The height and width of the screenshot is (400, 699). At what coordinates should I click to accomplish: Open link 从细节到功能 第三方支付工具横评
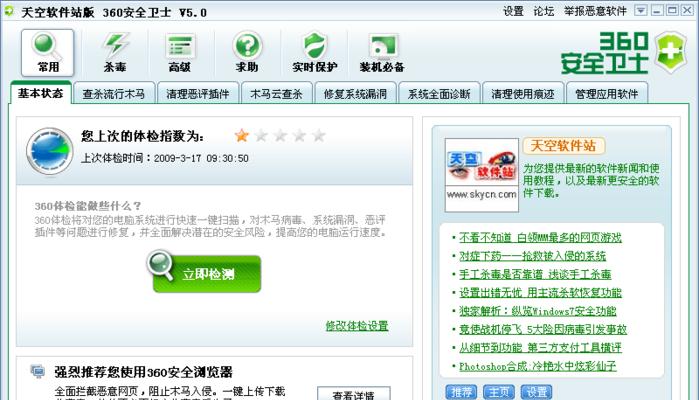(540, 347)
